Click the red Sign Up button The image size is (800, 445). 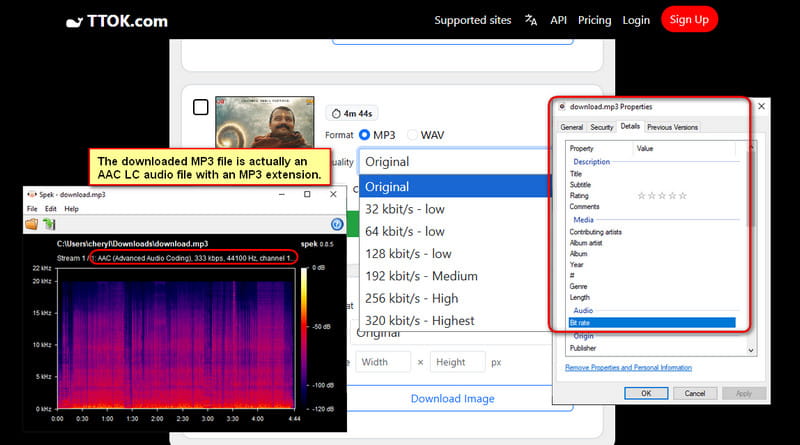click(689, 19)
